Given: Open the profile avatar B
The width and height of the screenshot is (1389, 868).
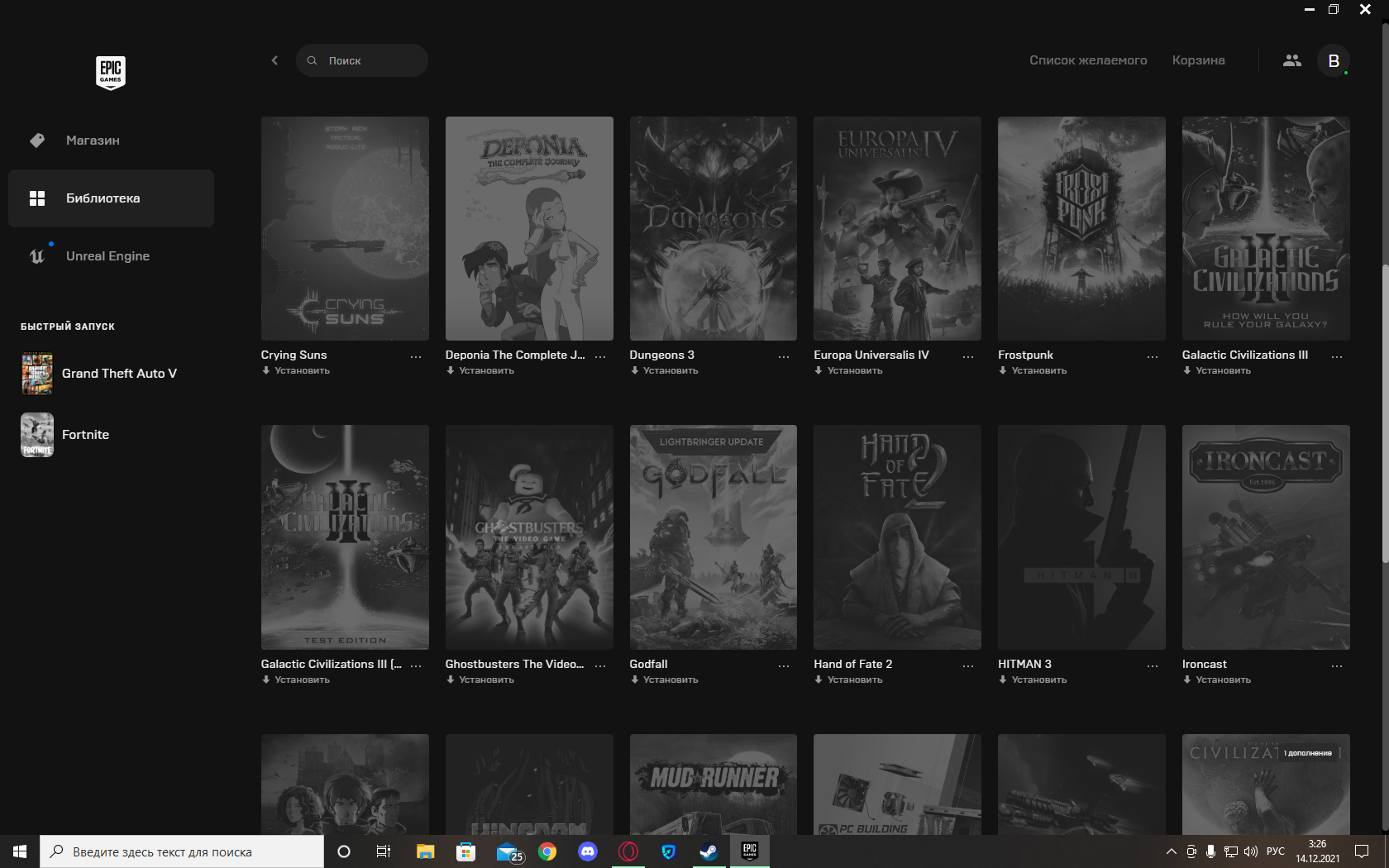Looking at the screenshot, I should click(x=1333, y=60).
